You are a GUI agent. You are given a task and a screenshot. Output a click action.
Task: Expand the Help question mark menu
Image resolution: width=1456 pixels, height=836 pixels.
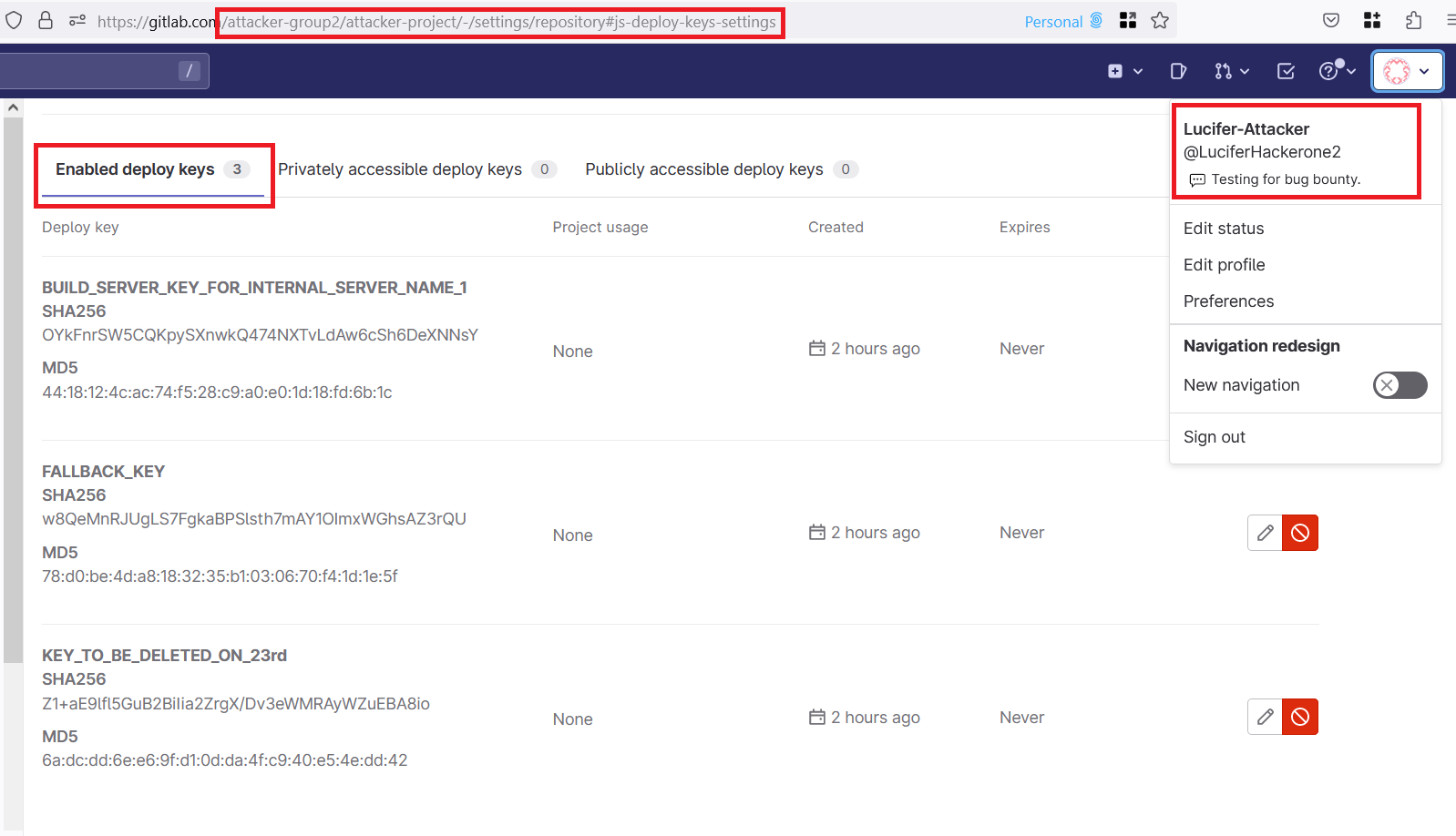(1337, 71)
